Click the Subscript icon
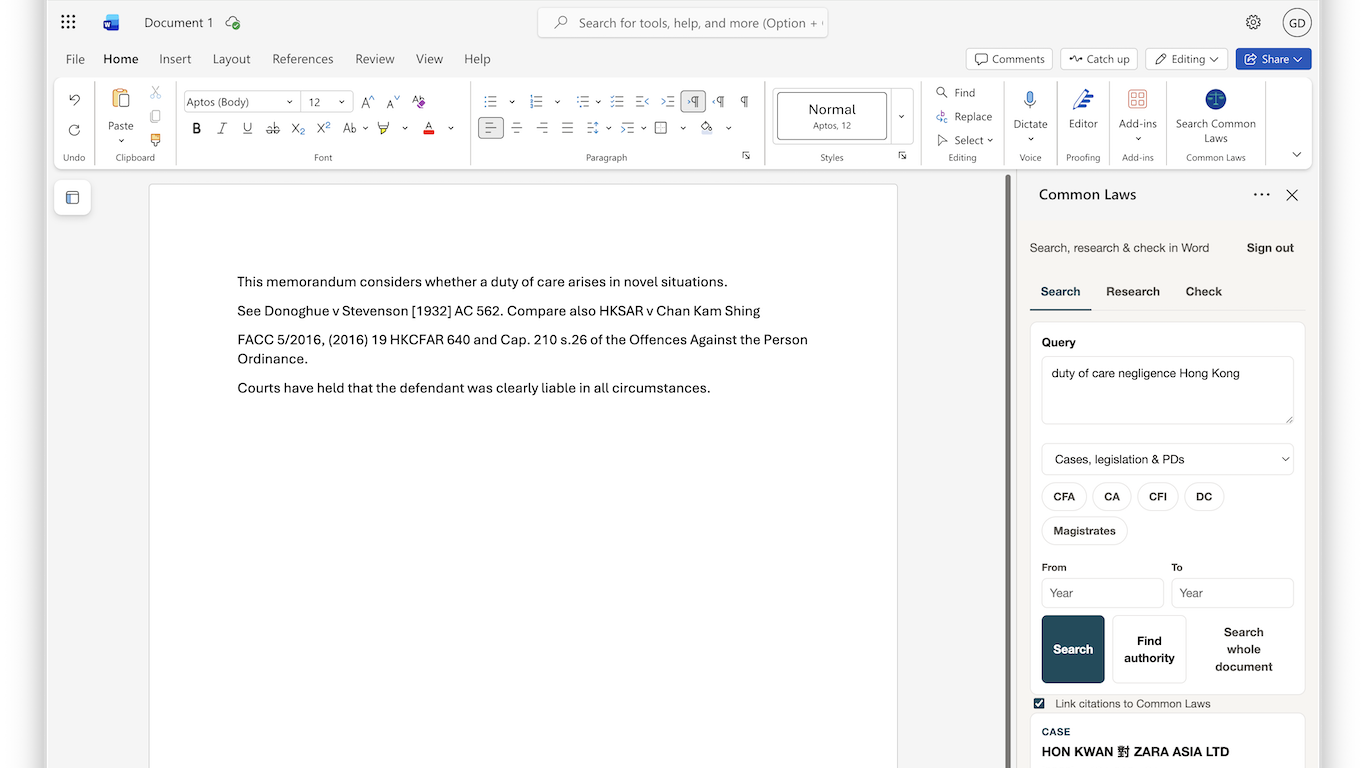This screenshot has height=768, width=1366. 298,128
